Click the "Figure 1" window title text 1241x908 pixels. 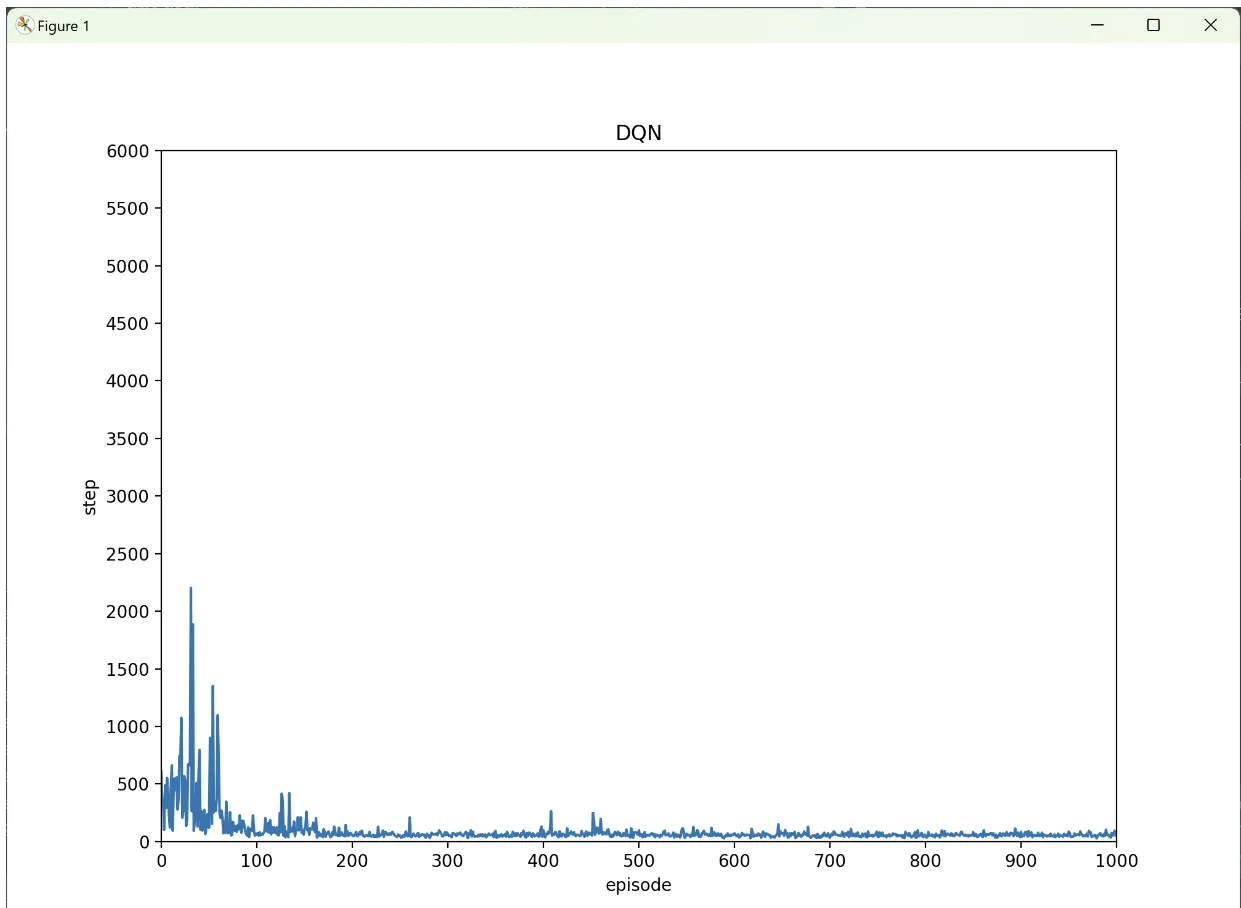coord(64,26)
